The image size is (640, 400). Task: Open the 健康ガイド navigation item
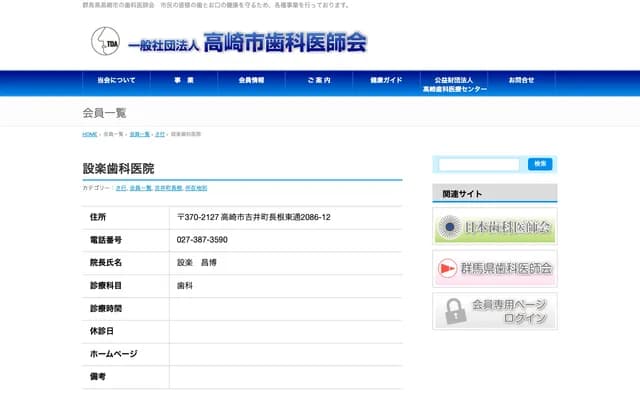point(386,80)
